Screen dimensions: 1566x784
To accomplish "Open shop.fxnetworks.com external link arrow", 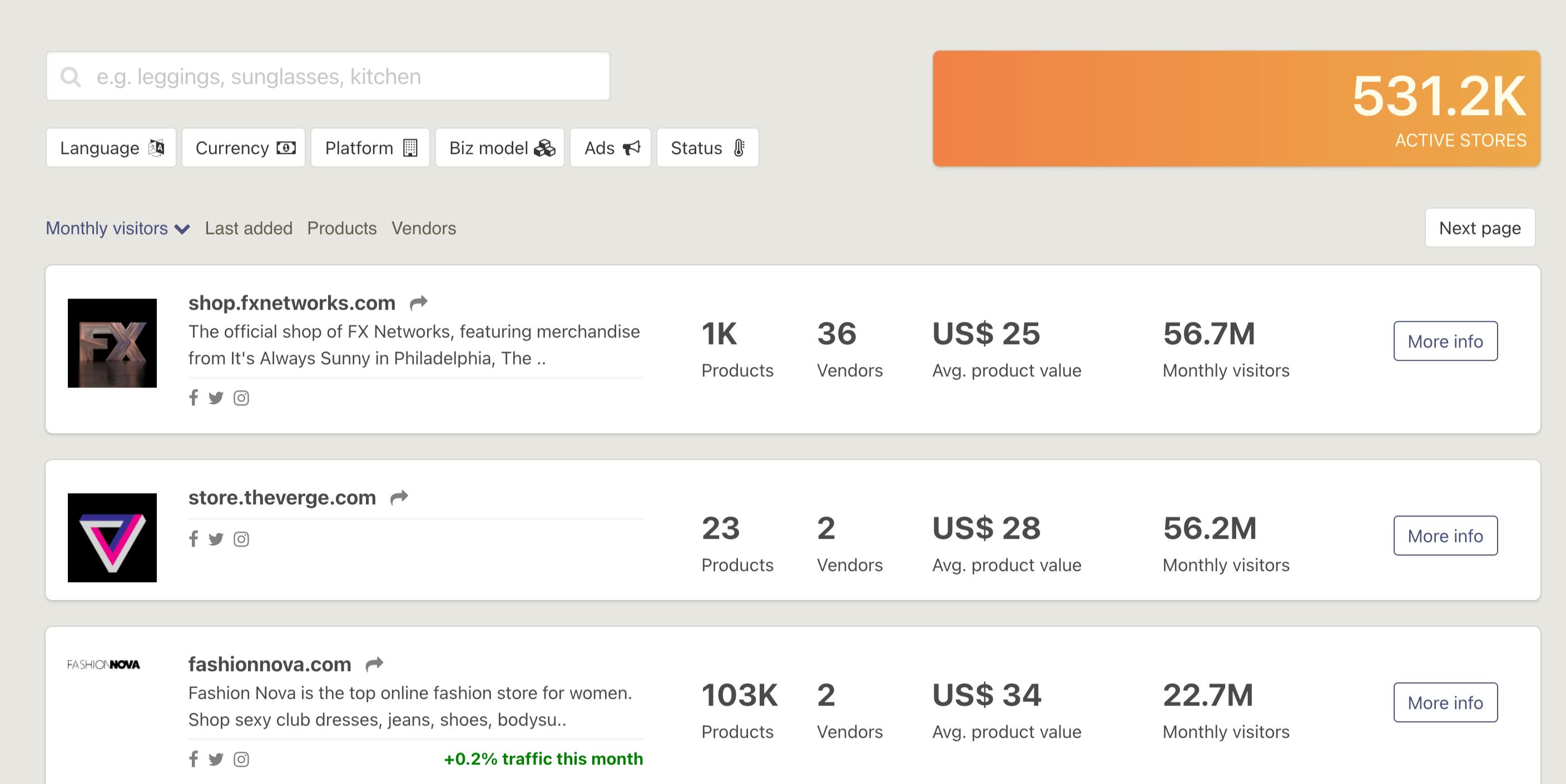I will [x=418, y=302].
